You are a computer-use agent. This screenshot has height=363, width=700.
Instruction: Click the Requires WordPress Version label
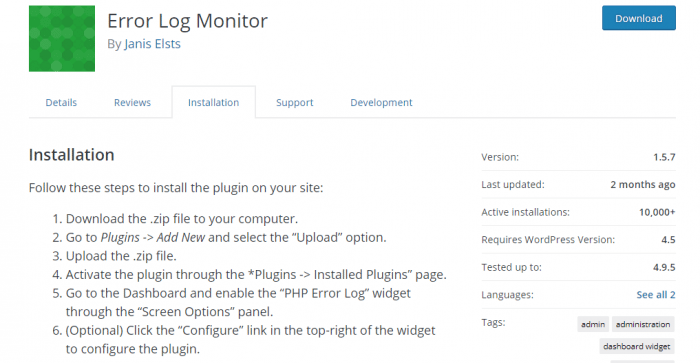(548, 240)
